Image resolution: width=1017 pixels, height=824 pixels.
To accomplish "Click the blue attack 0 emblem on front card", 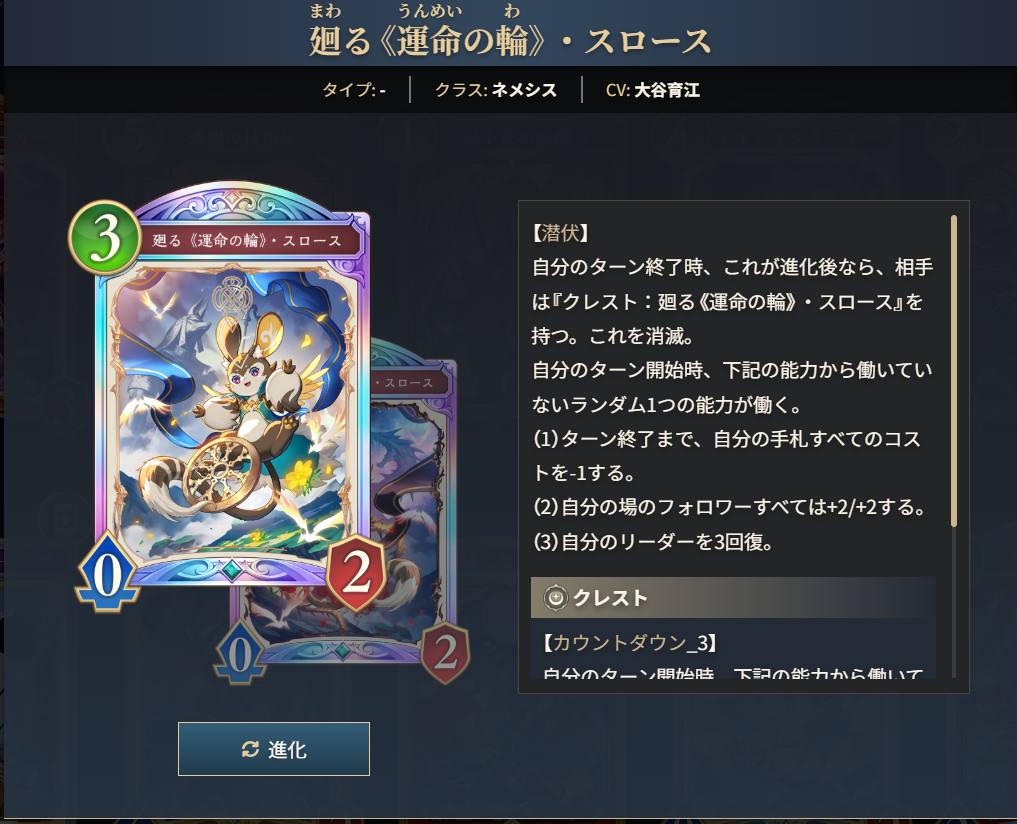I will (x=108, y=574).
